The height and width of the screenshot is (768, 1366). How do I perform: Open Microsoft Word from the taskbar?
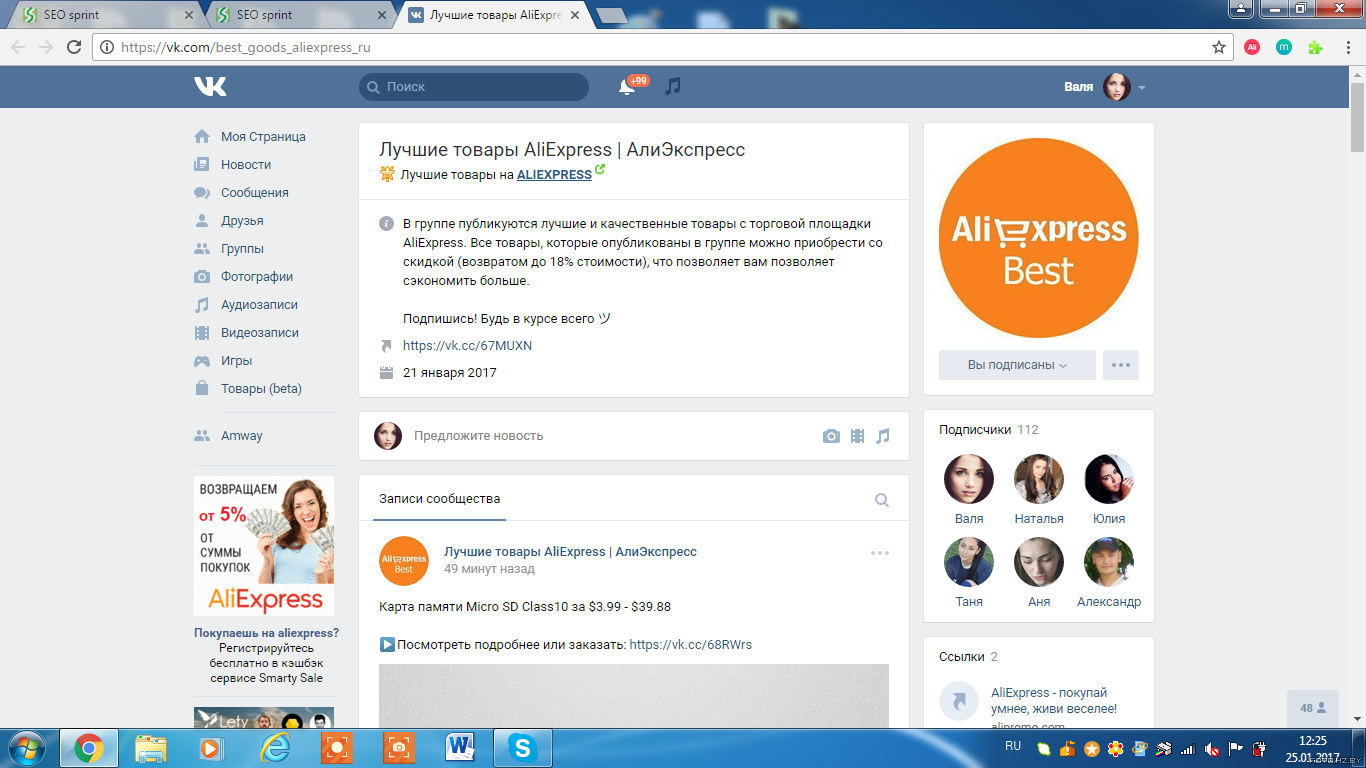pyautogui.click(x=460, y=747)
